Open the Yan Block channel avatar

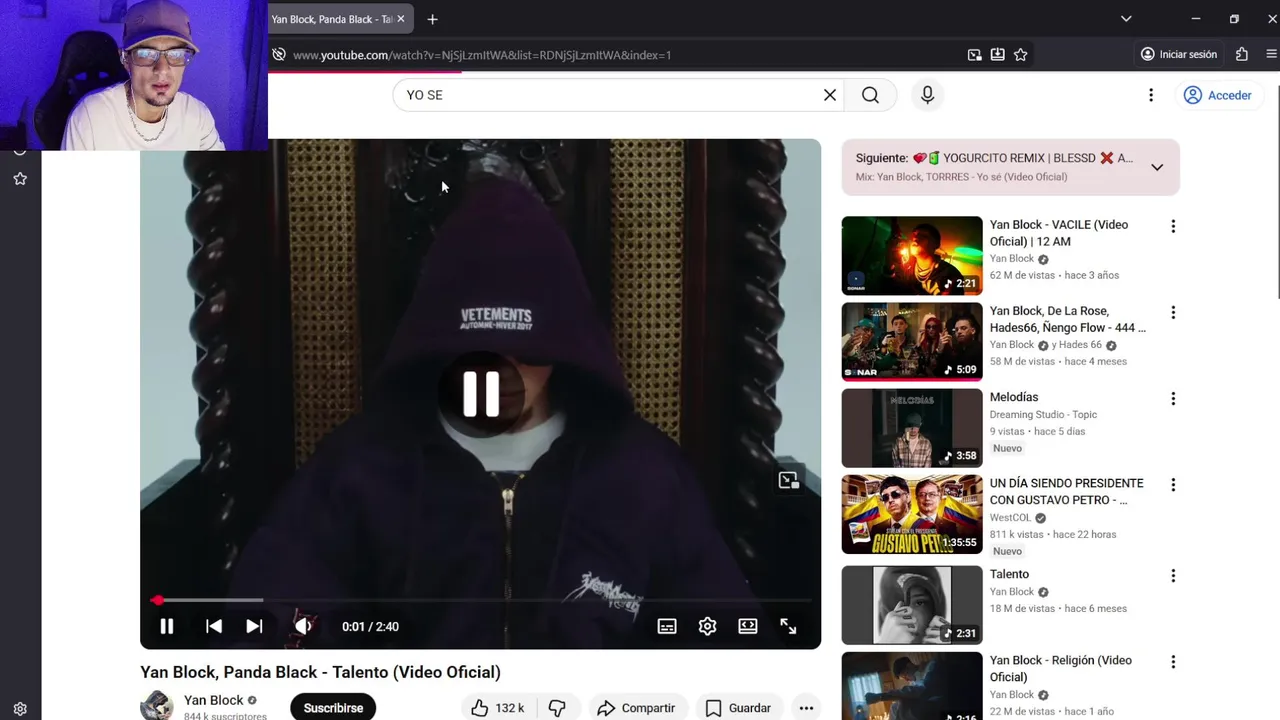click(157, 705)
